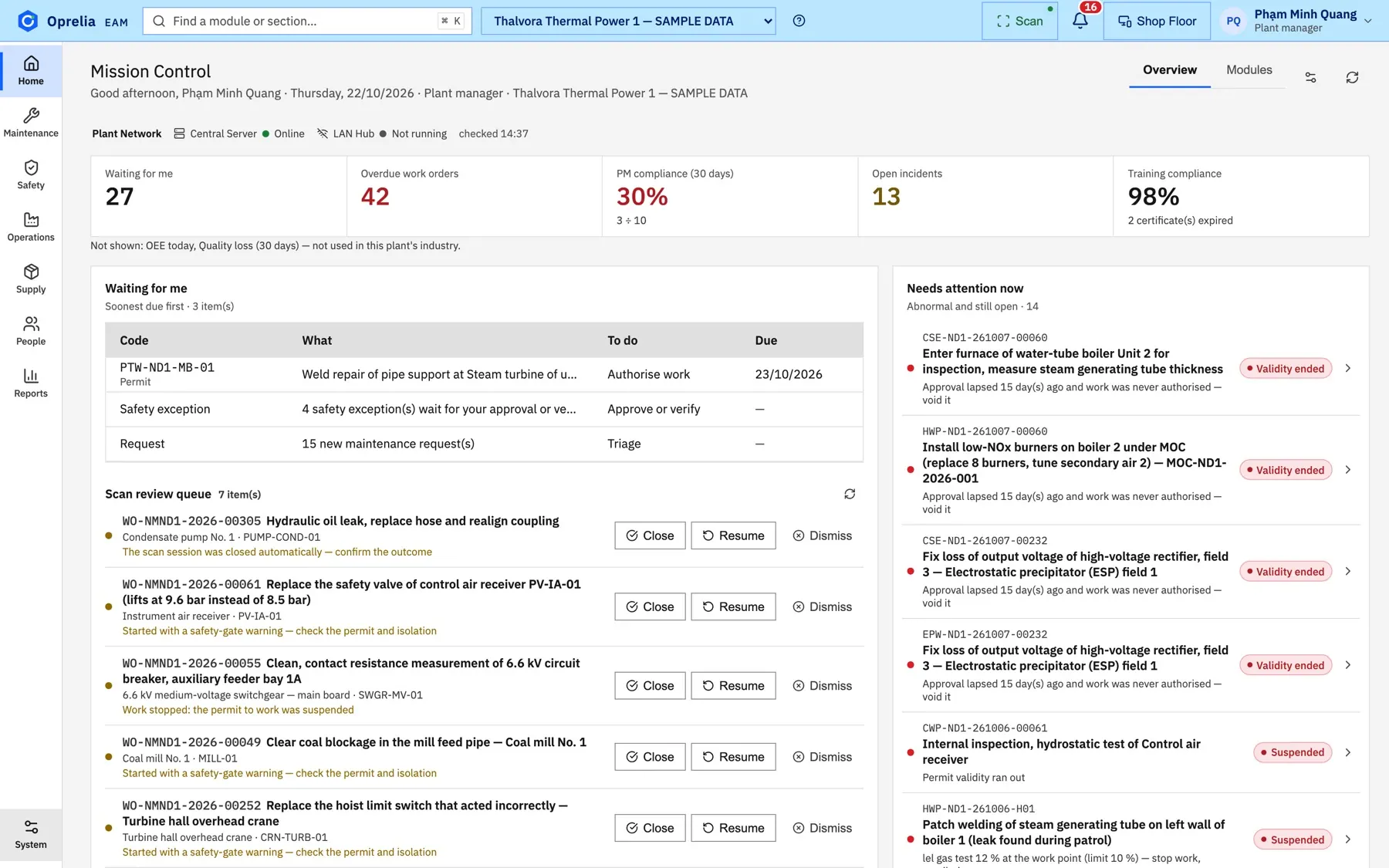Select the Overview tab

coord(1169,69)
